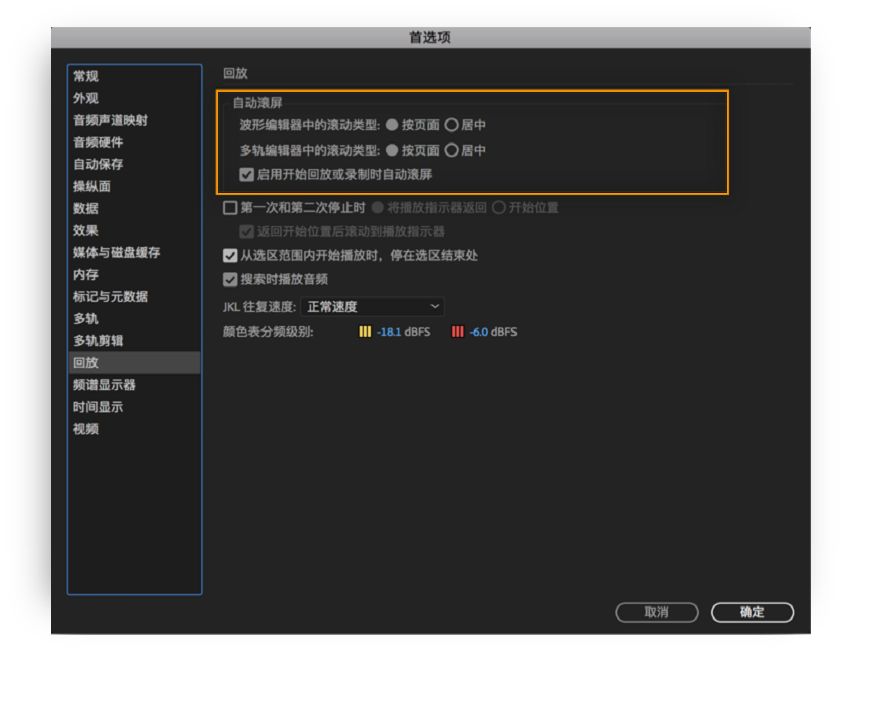The height and width of the screenshot is (718, 872).
Task: Confirm preferences with the 确定 button
Action: click(755, 611)
